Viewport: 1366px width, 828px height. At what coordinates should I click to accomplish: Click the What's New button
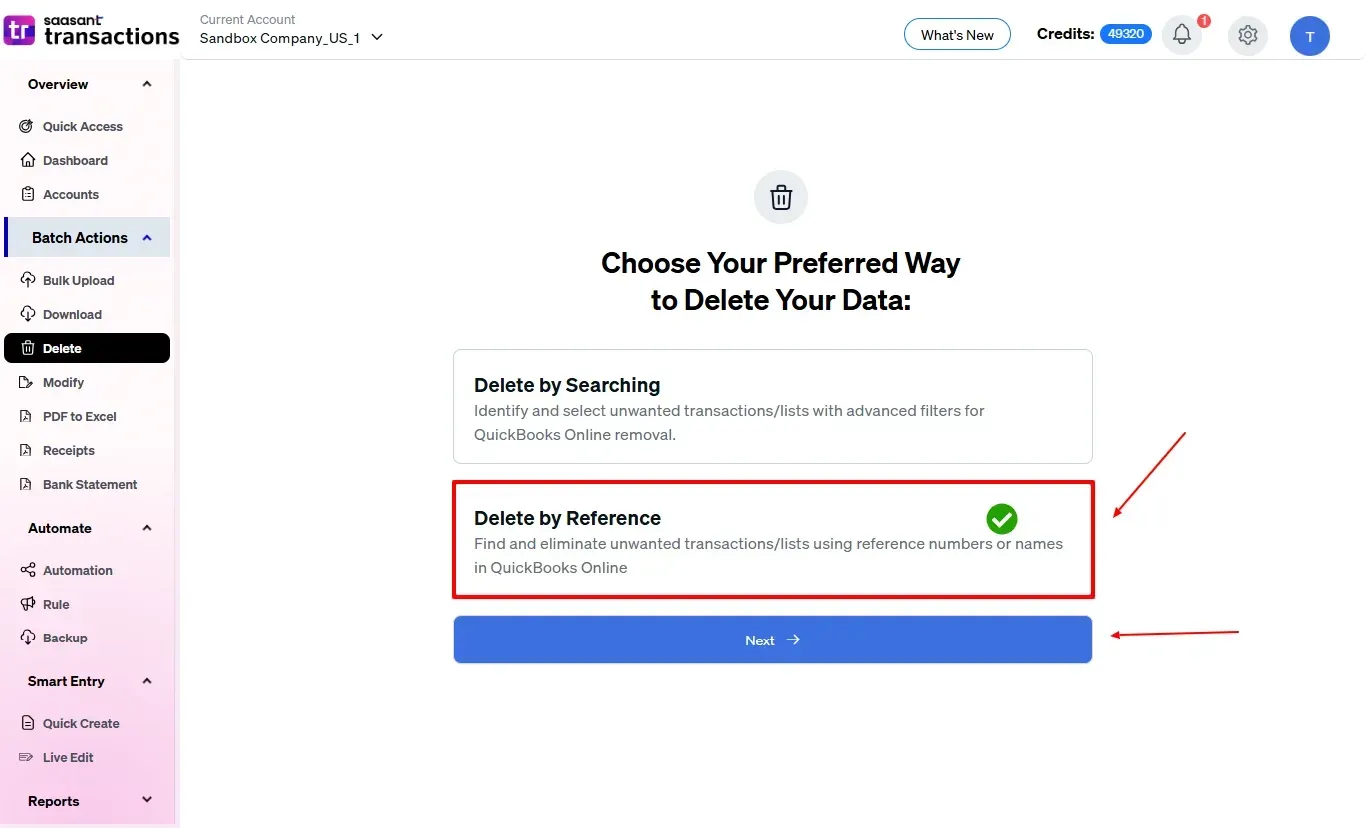pos(957,35)
